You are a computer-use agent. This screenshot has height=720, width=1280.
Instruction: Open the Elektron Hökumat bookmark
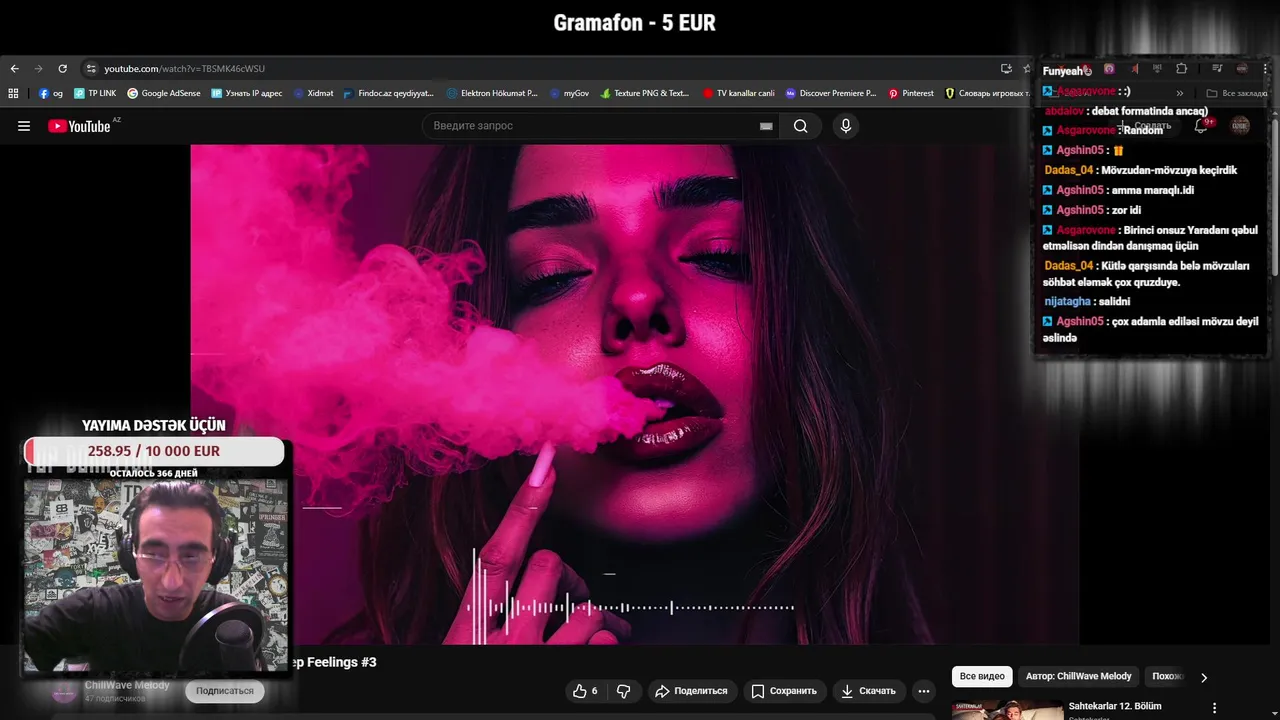(x=492, y=93)
